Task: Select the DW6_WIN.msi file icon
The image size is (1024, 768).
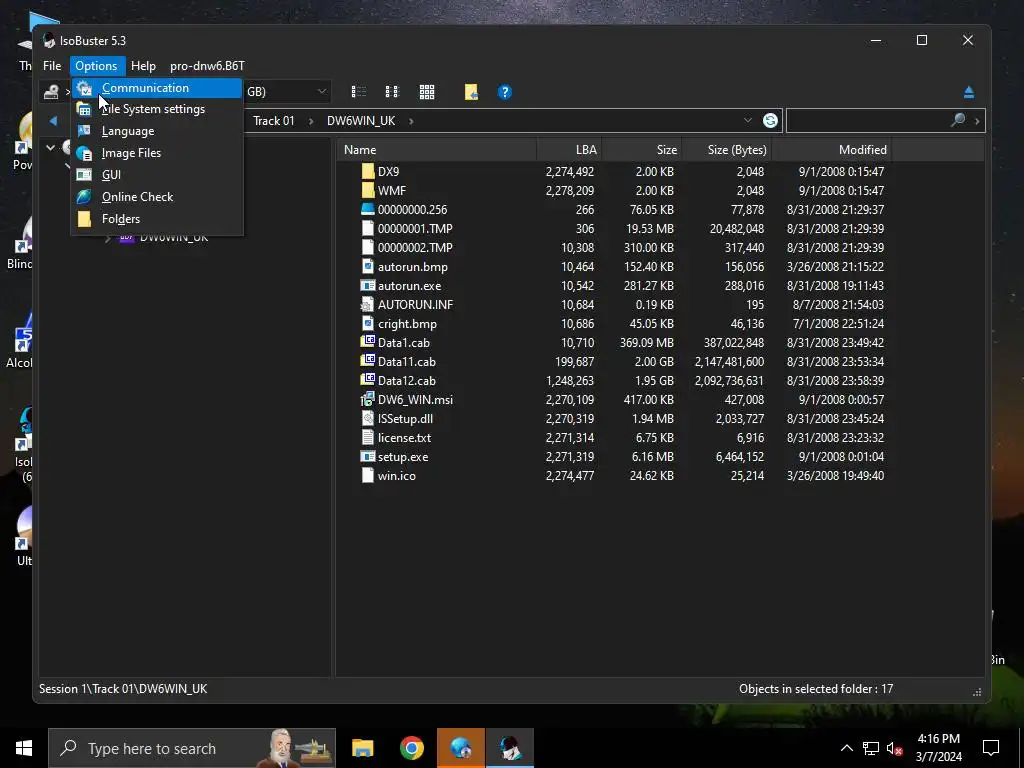Action: (x=368, y=399)
